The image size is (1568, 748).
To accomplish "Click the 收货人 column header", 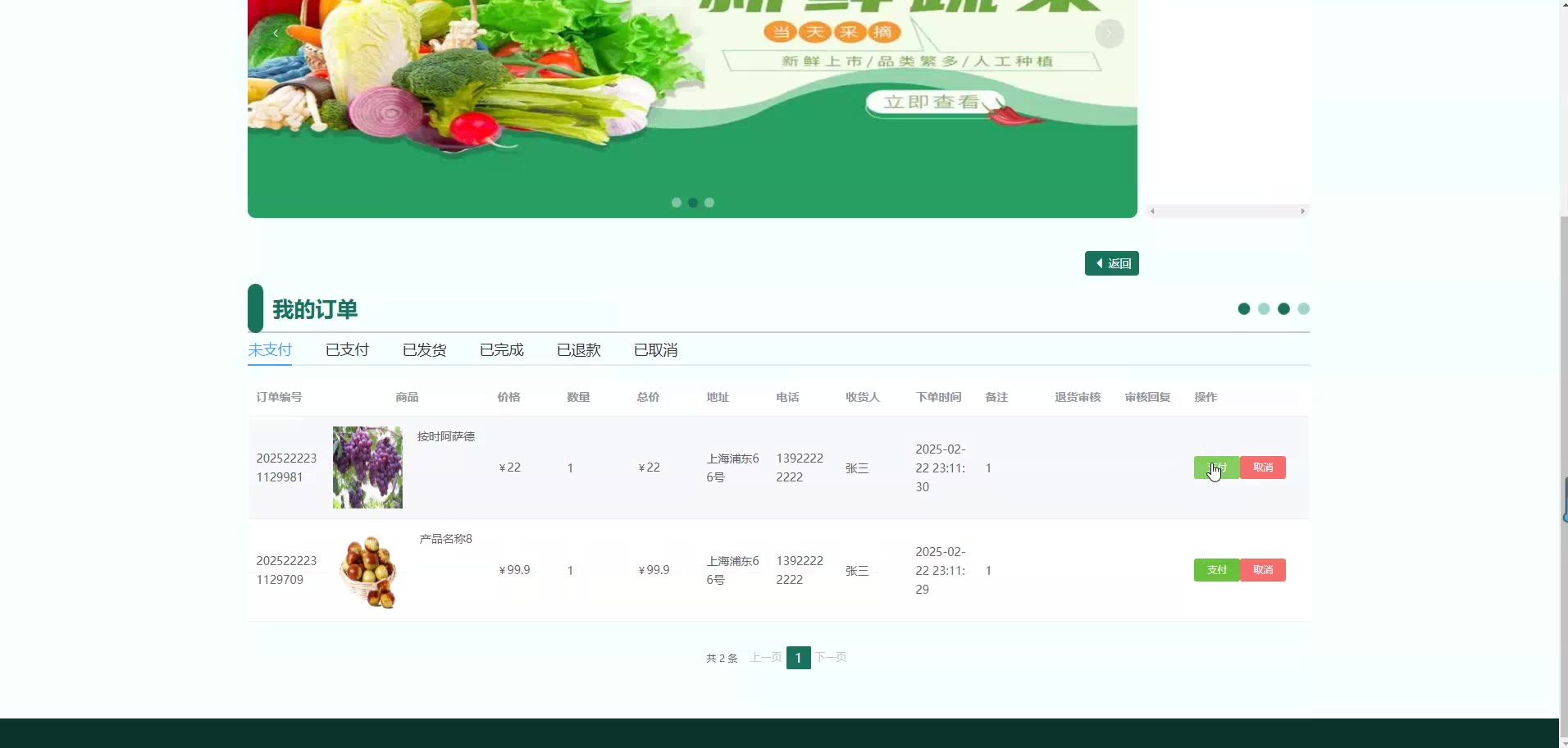I will point(862,397).
